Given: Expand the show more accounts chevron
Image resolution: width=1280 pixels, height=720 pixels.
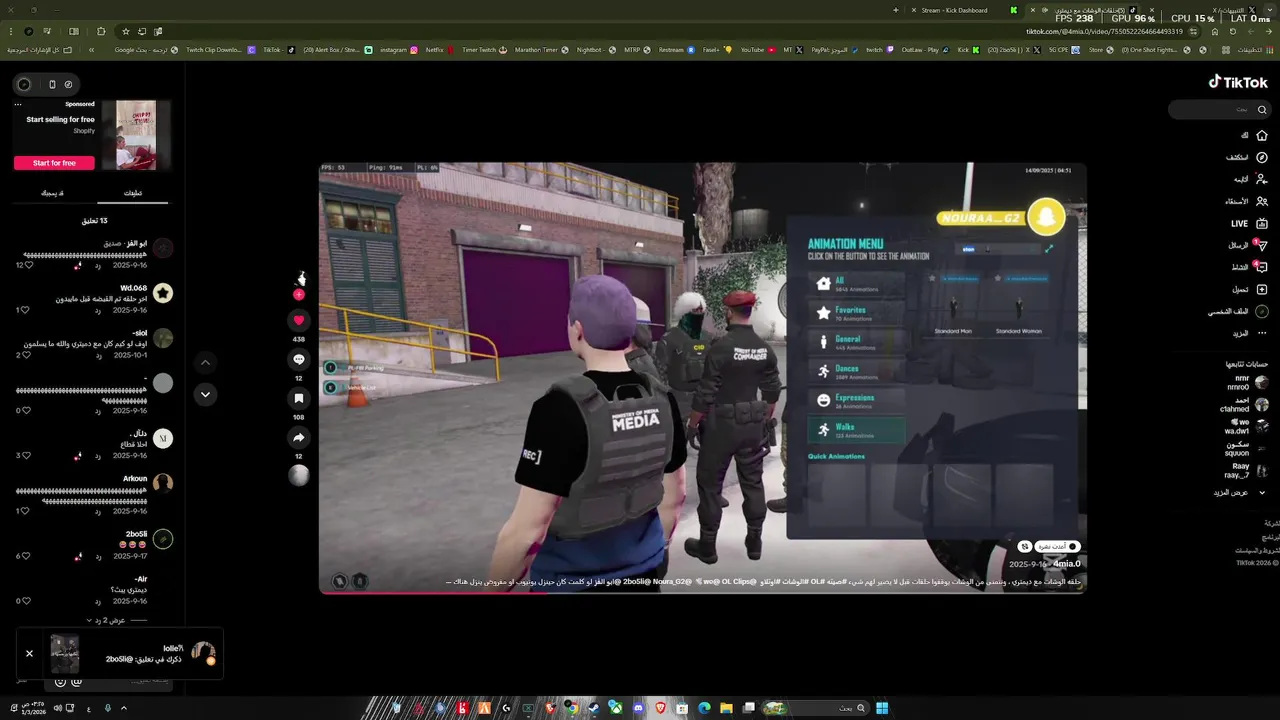Looking at the screenshot, I should (1261, 492).
